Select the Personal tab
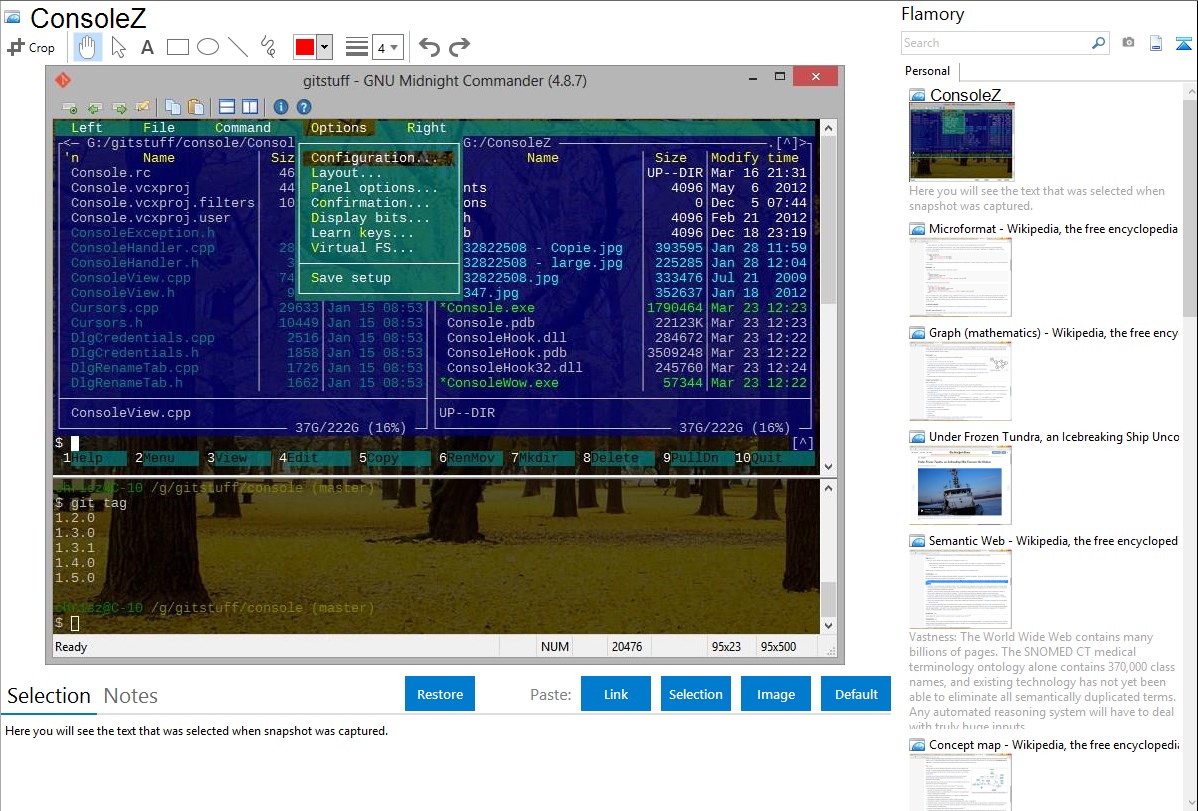Image resolution: width=1198 pixels, height=811 pixels. pyautogui.click(x=928, y=71)
